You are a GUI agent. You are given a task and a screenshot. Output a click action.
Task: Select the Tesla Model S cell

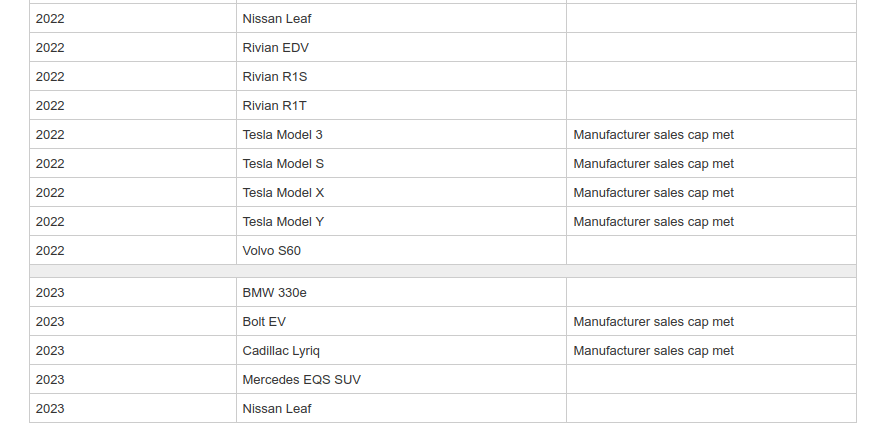[401, 163]
